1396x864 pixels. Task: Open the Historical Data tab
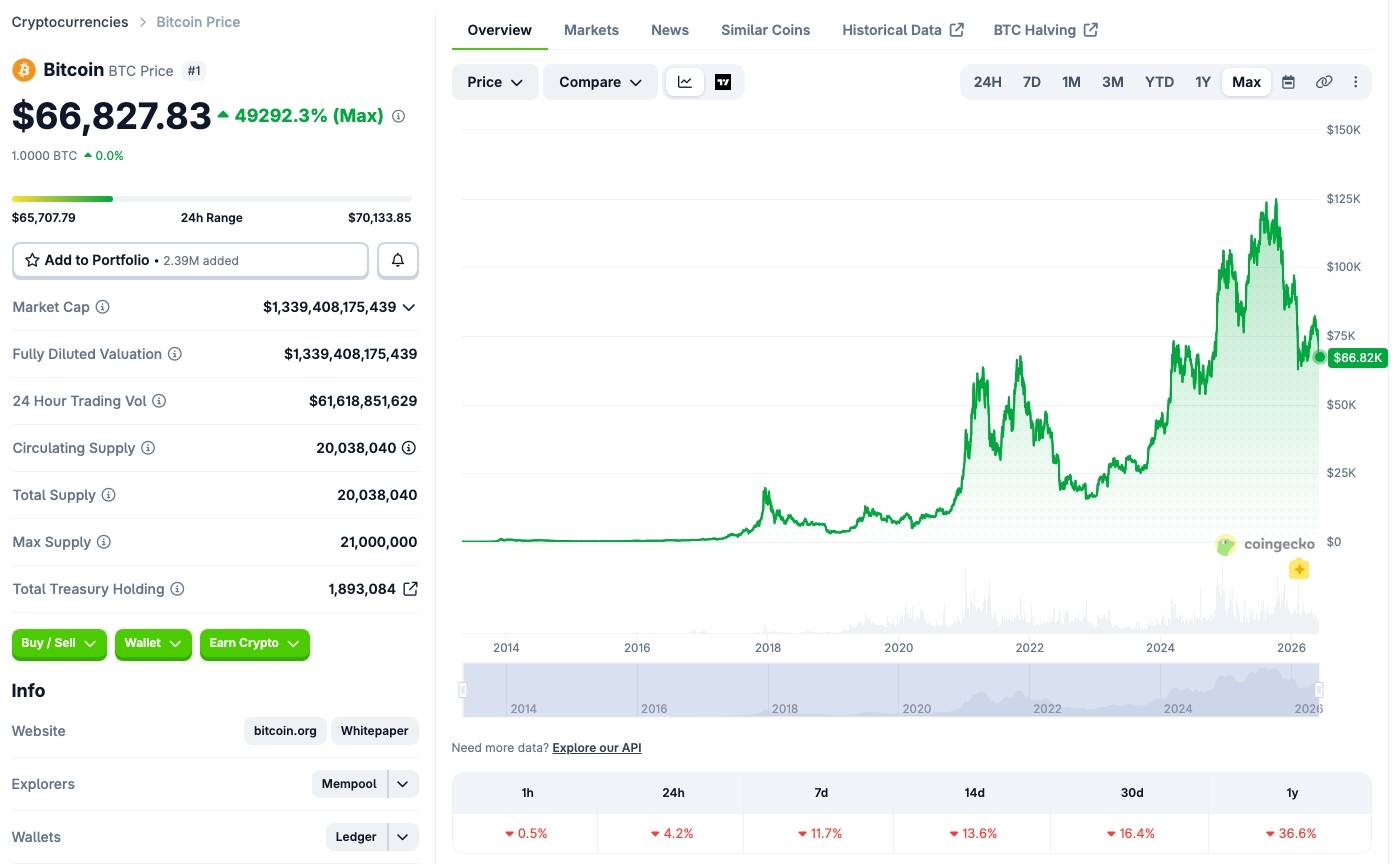tap(903, 30)
